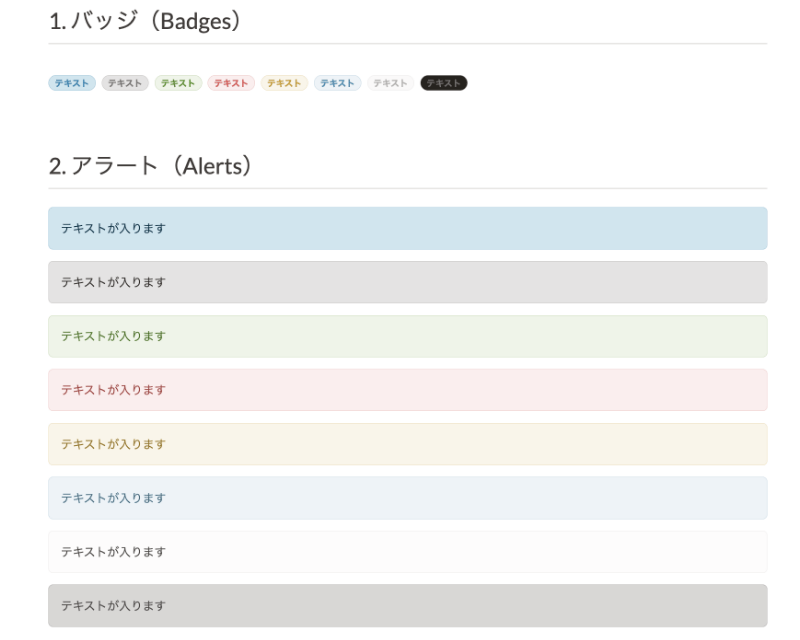Click the yellow テキスト badge
The width and height of the screenshot is (800, 640).
tap(284, 83)
